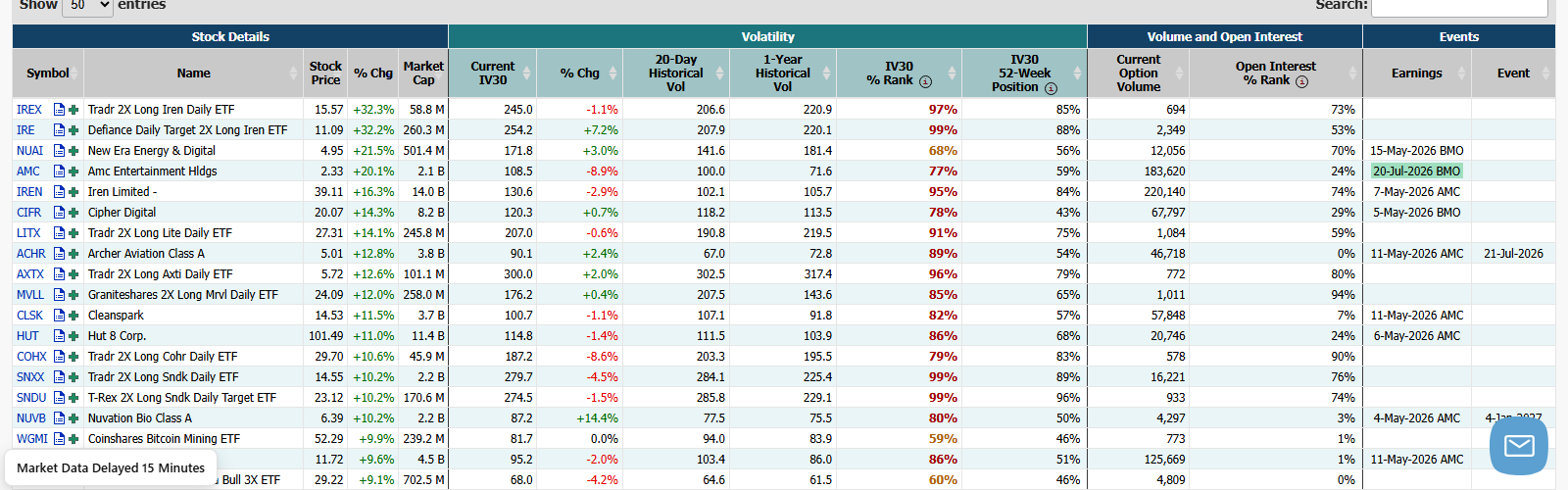Sort table by the Symbol column
Screen dimensions: 1568x490
point(48,73)
